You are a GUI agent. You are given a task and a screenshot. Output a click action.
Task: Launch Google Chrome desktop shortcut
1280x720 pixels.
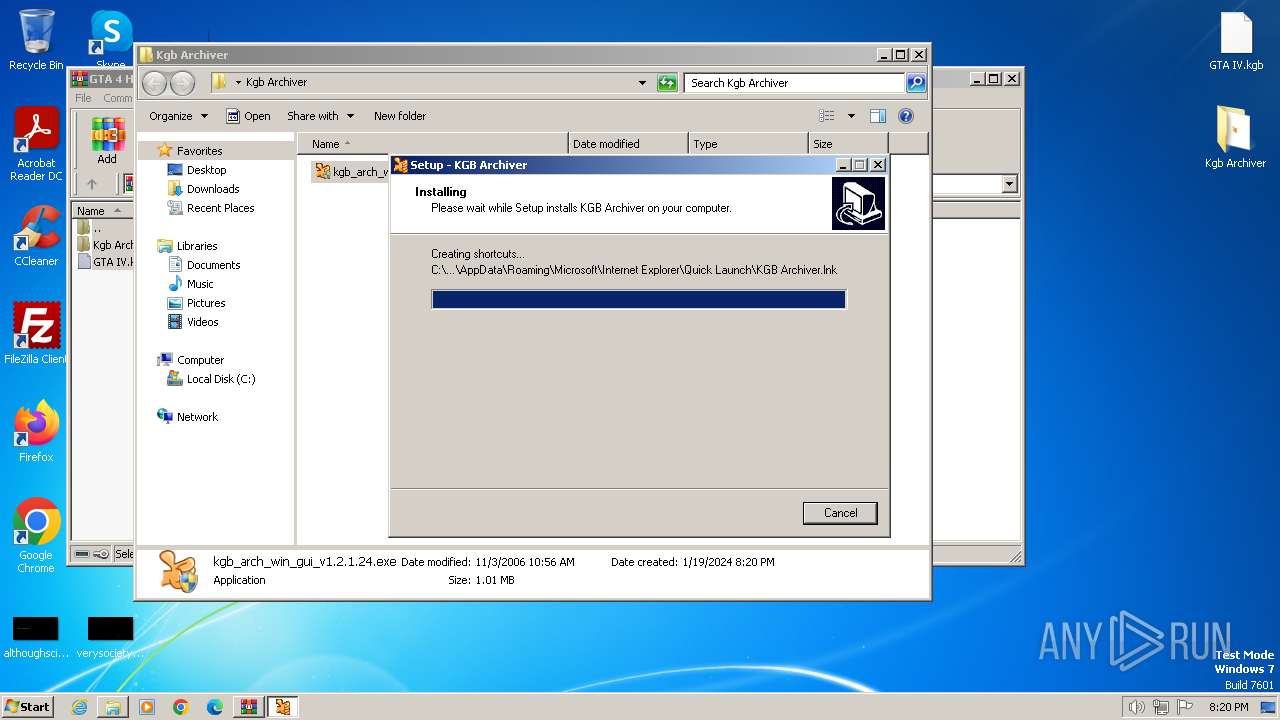pyautogui.click(x=36, y=536)
